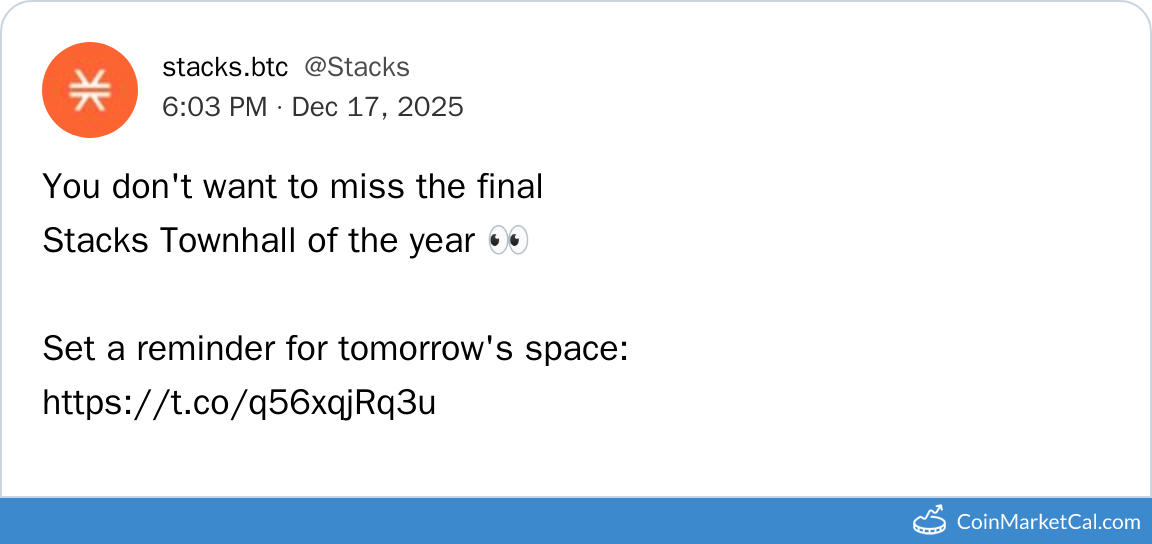1152x544 pixels.
Task: Click the dot separator between time and date
Action: coord(279,107)
